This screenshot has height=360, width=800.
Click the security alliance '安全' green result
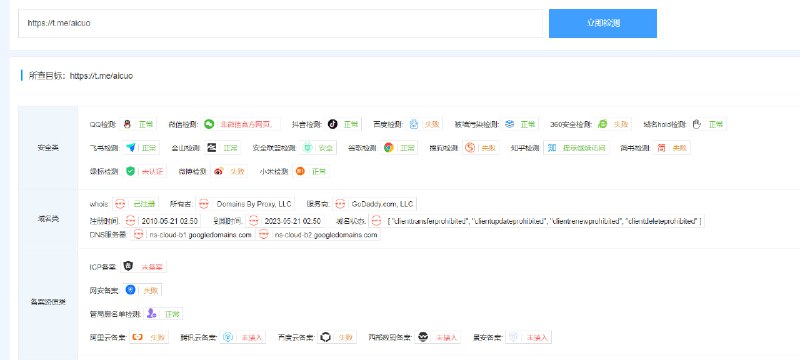click(326, 148)
